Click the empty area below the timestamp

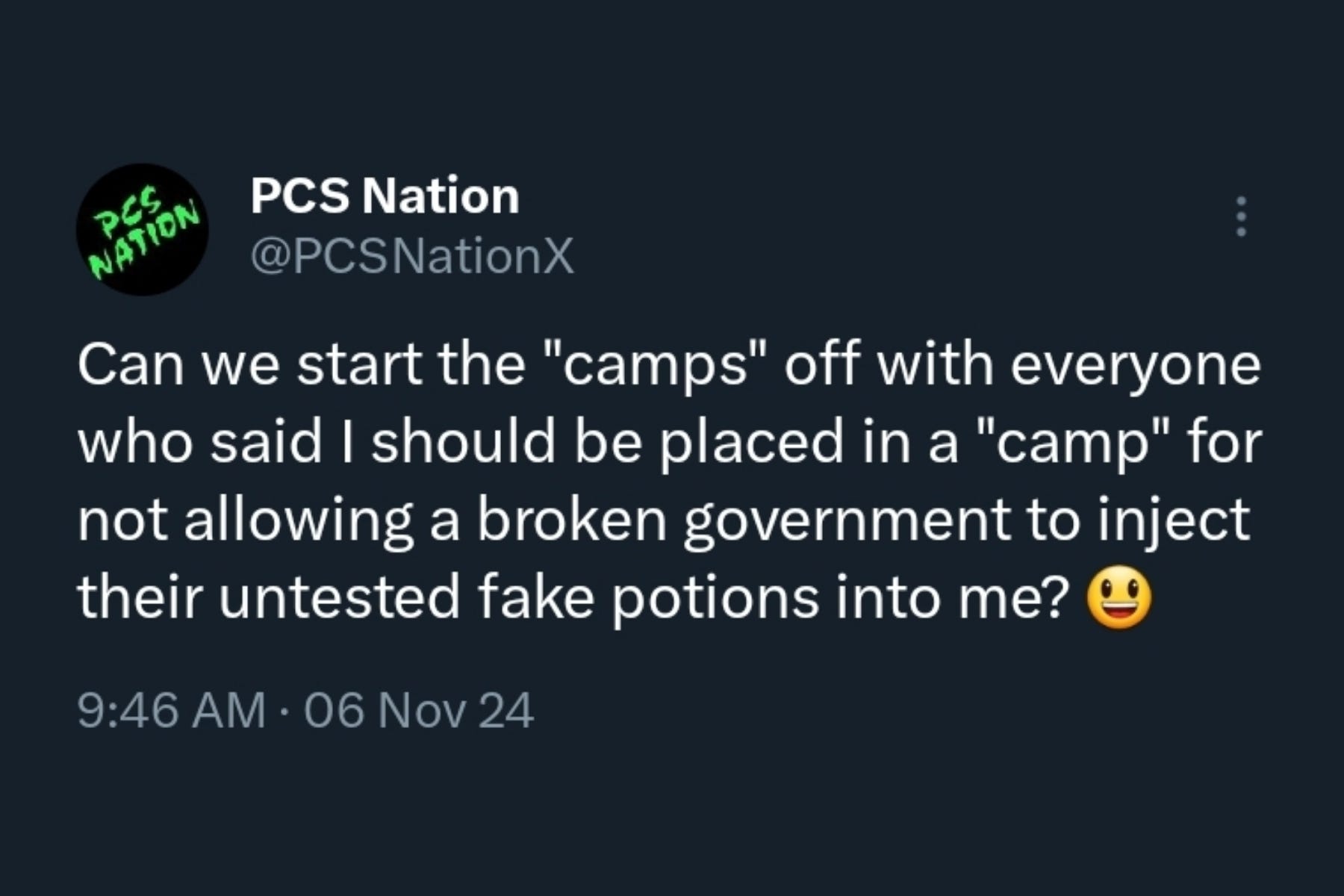[672, 814]
